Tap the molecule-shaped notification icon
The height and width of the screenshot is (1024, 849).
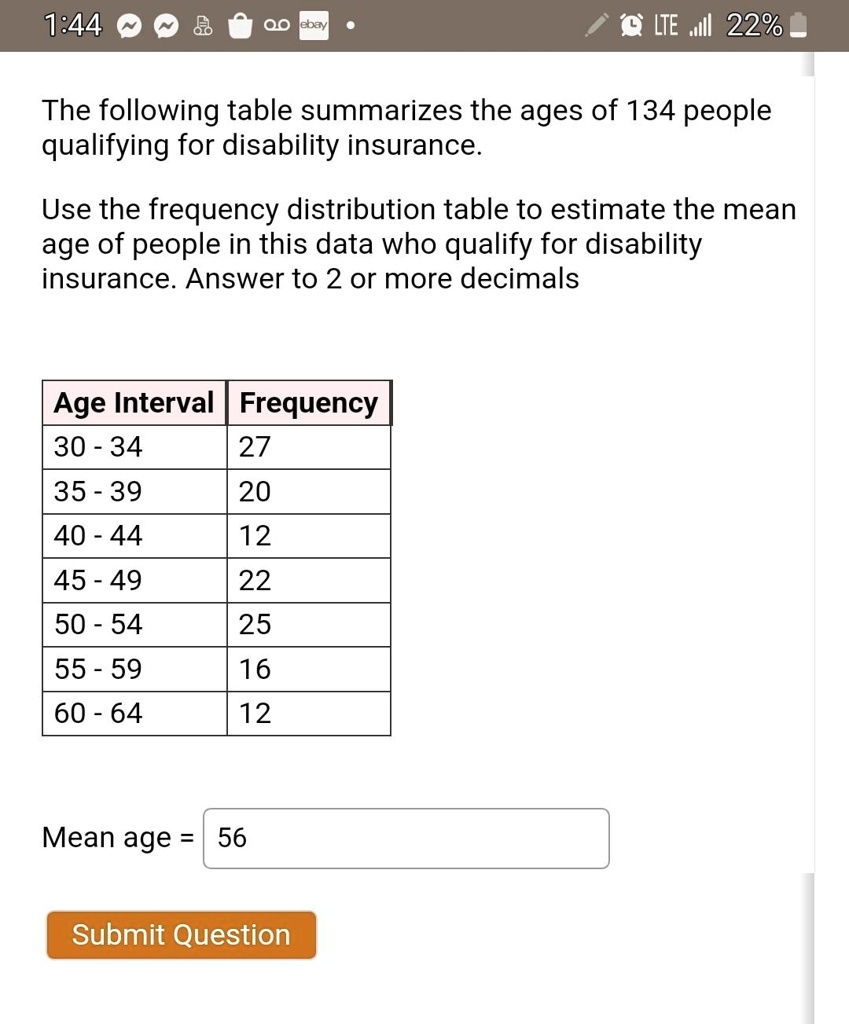tap(203, 24)
